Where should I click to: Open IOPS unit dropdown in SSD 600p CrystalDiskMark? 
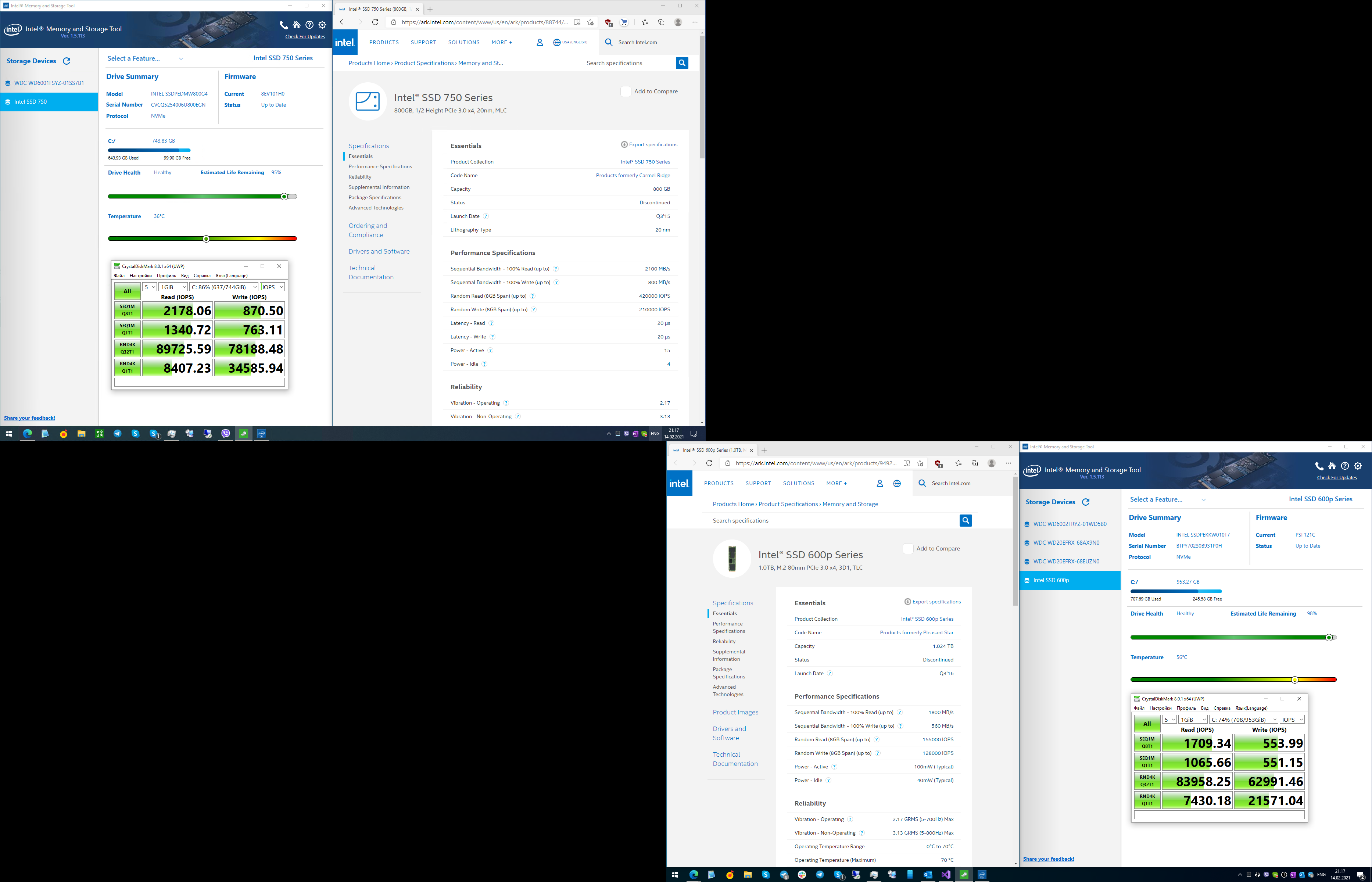[x=1292, y=719]
